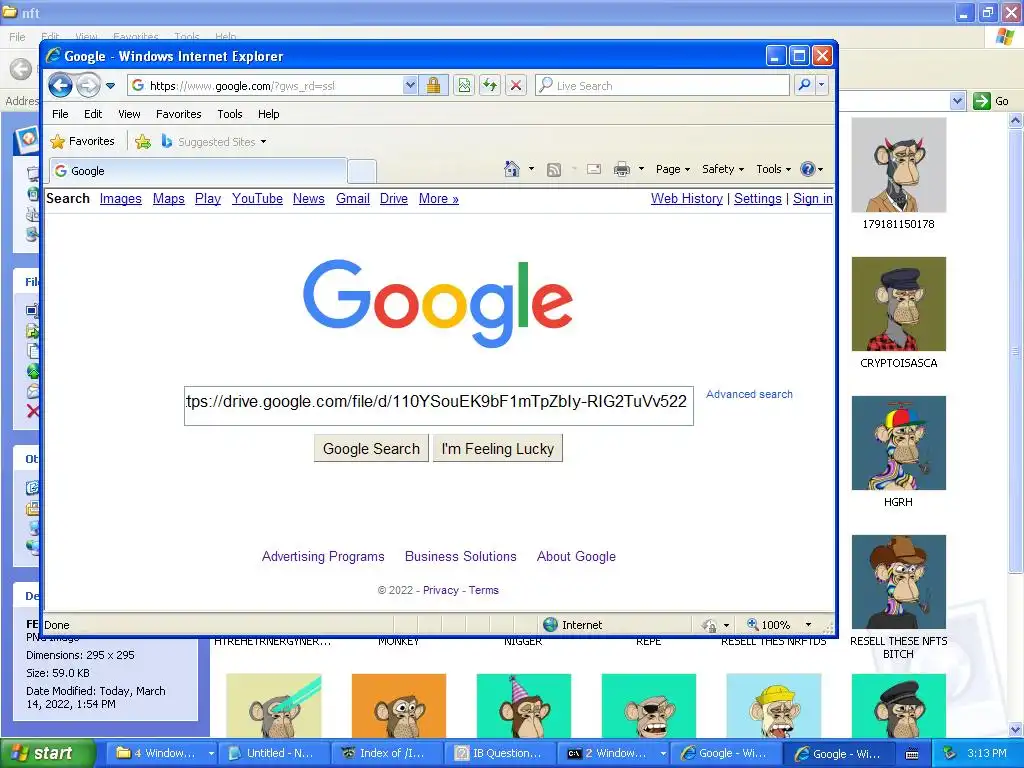This screenshot has width=1024, height=768.
Task: Click the security lock icon in address bar
Action: (433, 86)
